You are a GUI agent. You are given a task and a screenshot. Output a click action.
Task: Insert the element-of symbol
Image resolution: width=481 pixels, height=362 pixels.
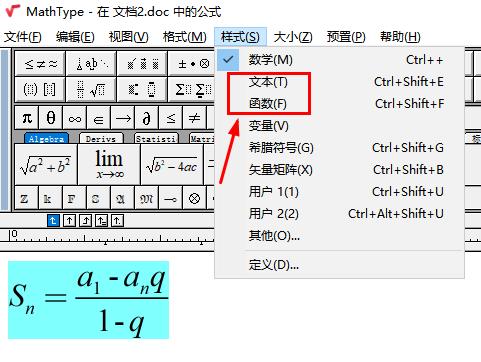pos(99,118)
